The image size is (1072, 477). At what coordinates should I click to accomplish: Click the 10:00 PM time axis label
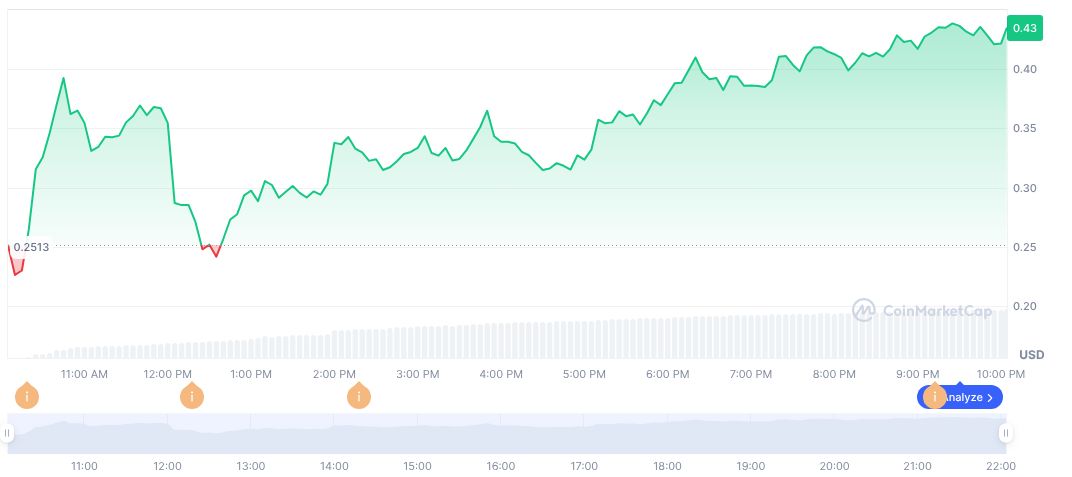(1001, 374)
